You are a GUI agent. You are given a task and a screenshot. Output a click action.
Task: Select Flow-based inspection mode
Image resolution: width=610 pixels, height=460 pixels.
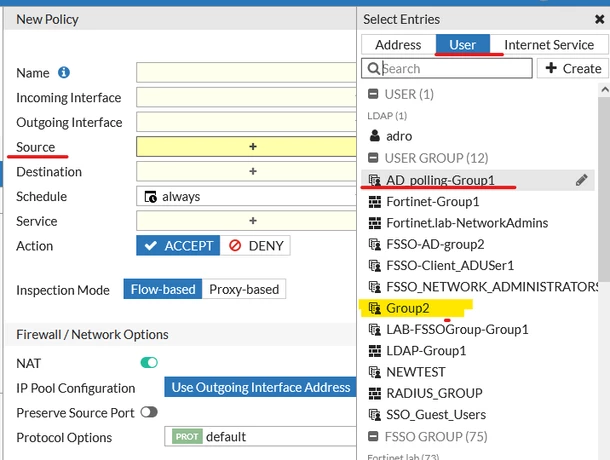point(163,289)
